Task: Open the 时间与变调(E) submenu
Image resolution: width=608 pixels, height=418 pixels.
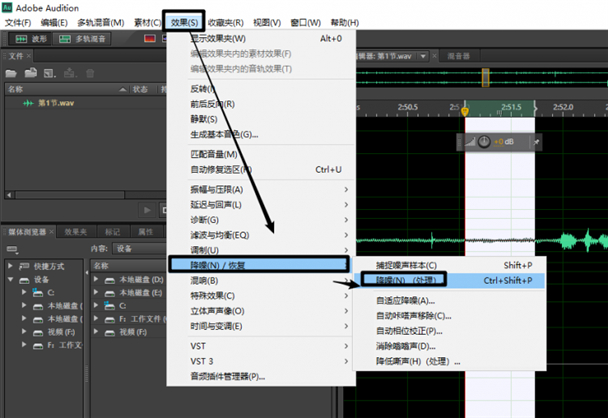Action: coord(261,326)
